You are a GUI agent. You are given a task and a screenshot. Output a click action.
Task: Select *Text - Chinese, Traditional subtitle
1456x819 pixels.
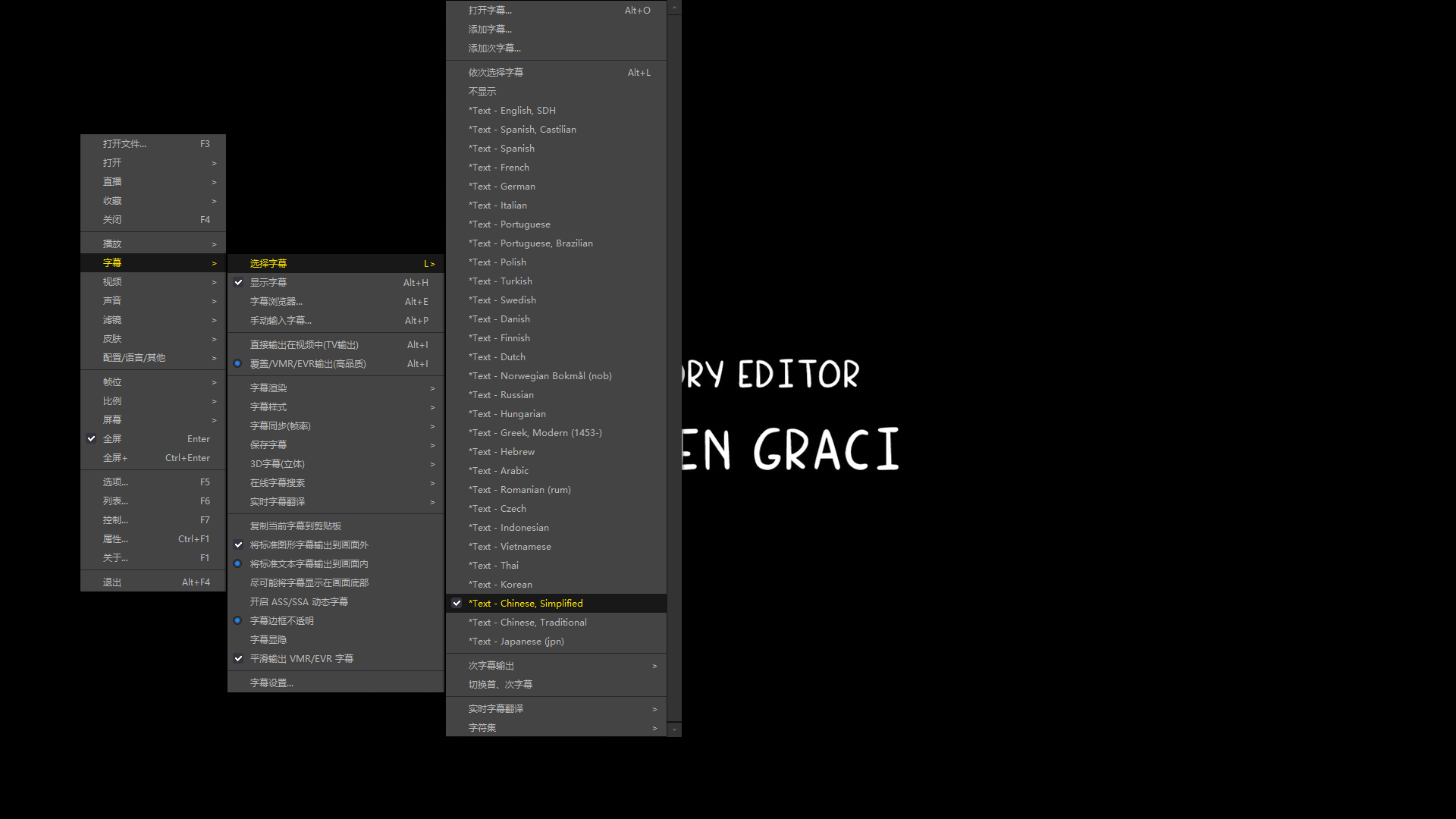[556, 623]
